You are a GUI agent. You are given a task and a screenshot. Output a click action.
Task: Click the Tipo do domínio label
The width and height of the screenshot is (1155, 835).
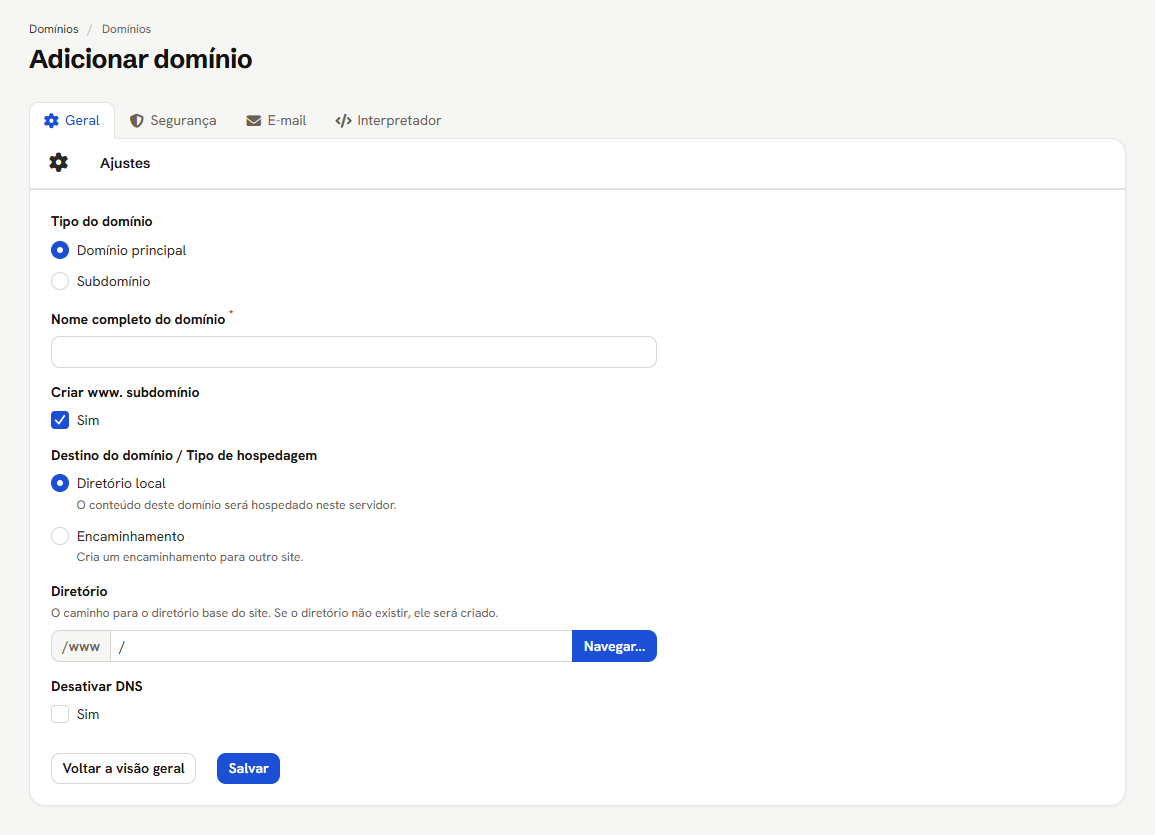click(102, 222)
